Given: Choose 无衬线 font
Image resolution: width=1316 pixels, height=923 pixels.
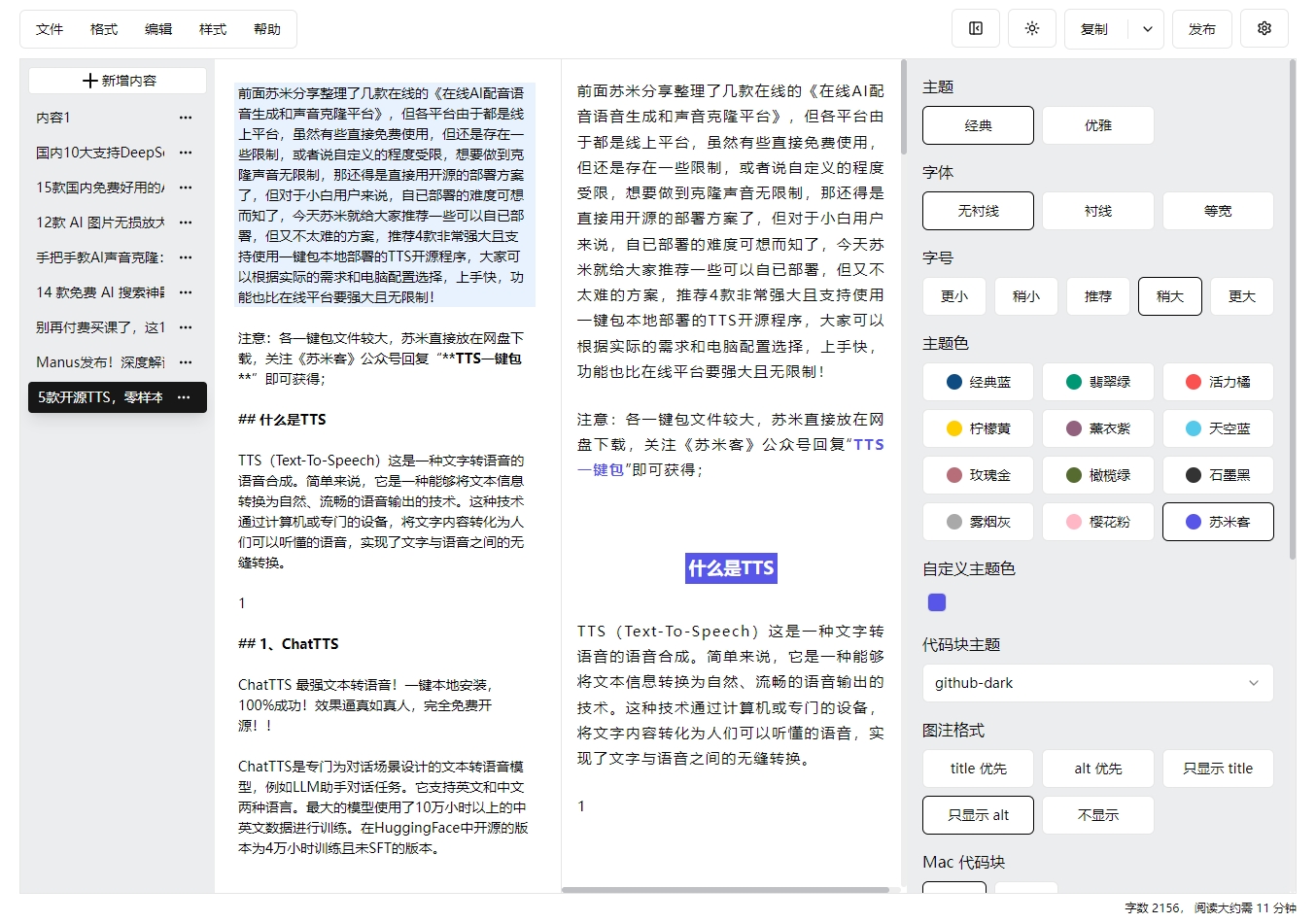Looking at the screenshot, I should [978, 211].
